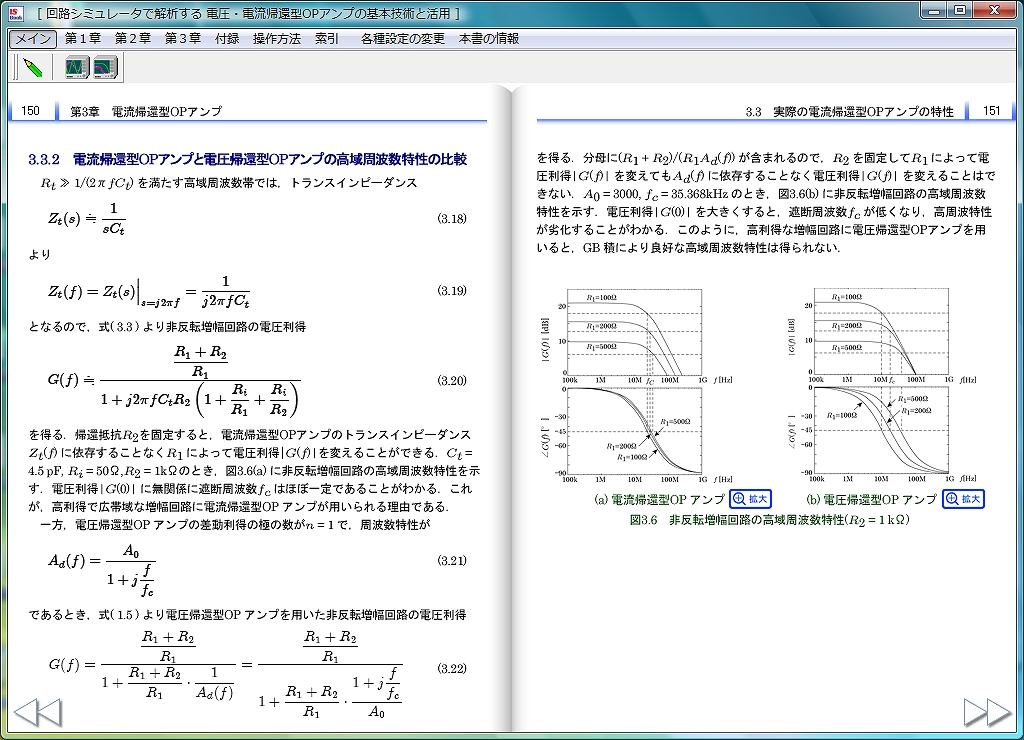Minimize the e-book window
This screenshot has height=740, width=1024.
935,10
